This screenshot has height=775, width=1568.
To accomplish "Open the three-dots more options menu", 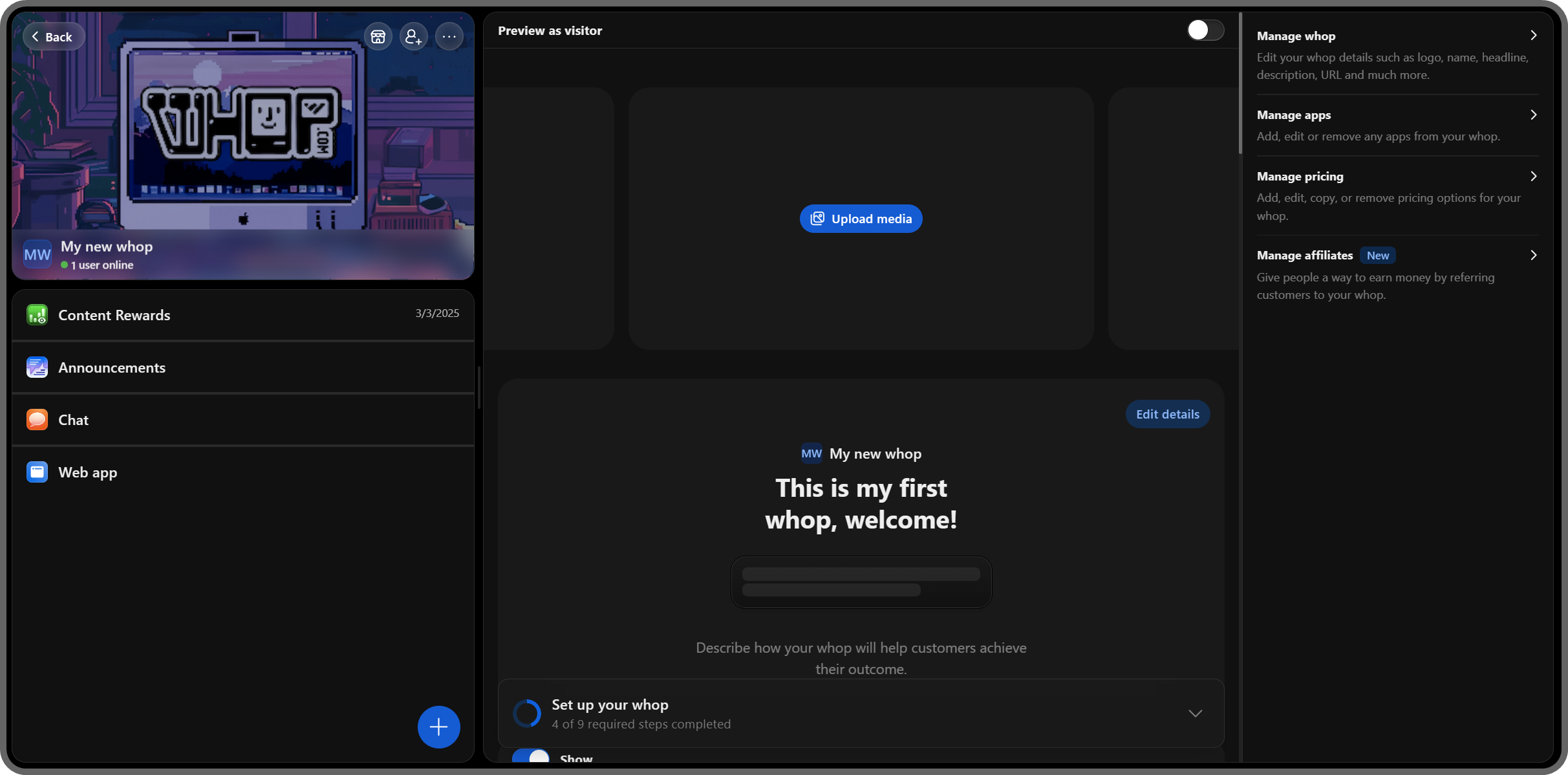I will (x=449, y=37).
